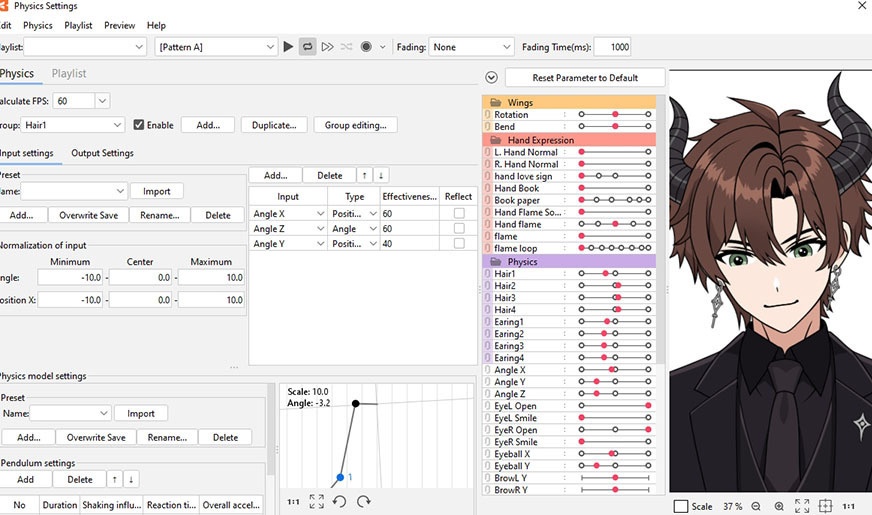Click the Play button in the playback toolbar
Image resolution: width=872 pixels, height=515 pixels.
(288, 47)
